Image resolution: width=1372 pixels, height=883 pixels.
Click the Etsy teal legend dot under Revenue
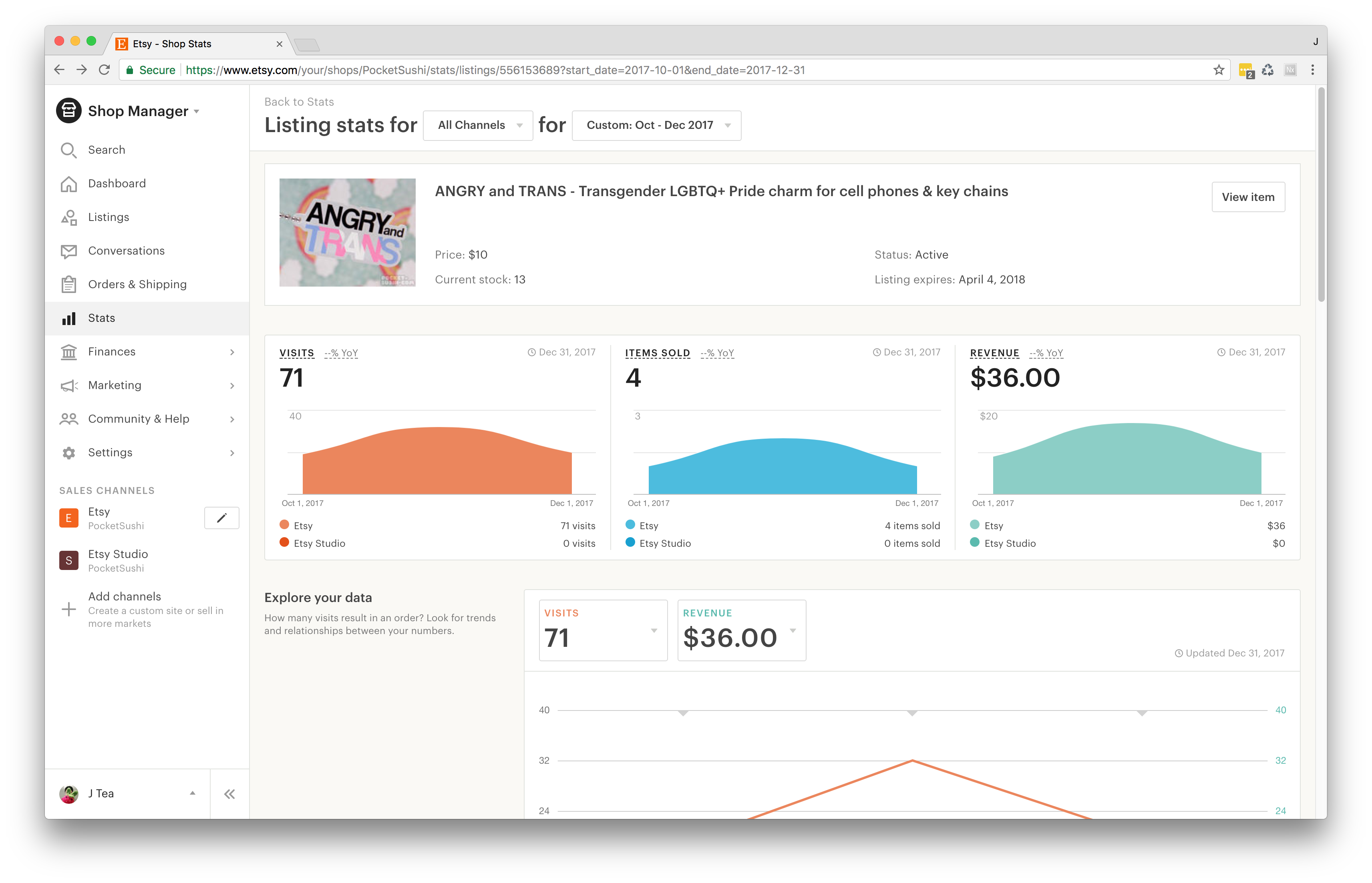974,525
